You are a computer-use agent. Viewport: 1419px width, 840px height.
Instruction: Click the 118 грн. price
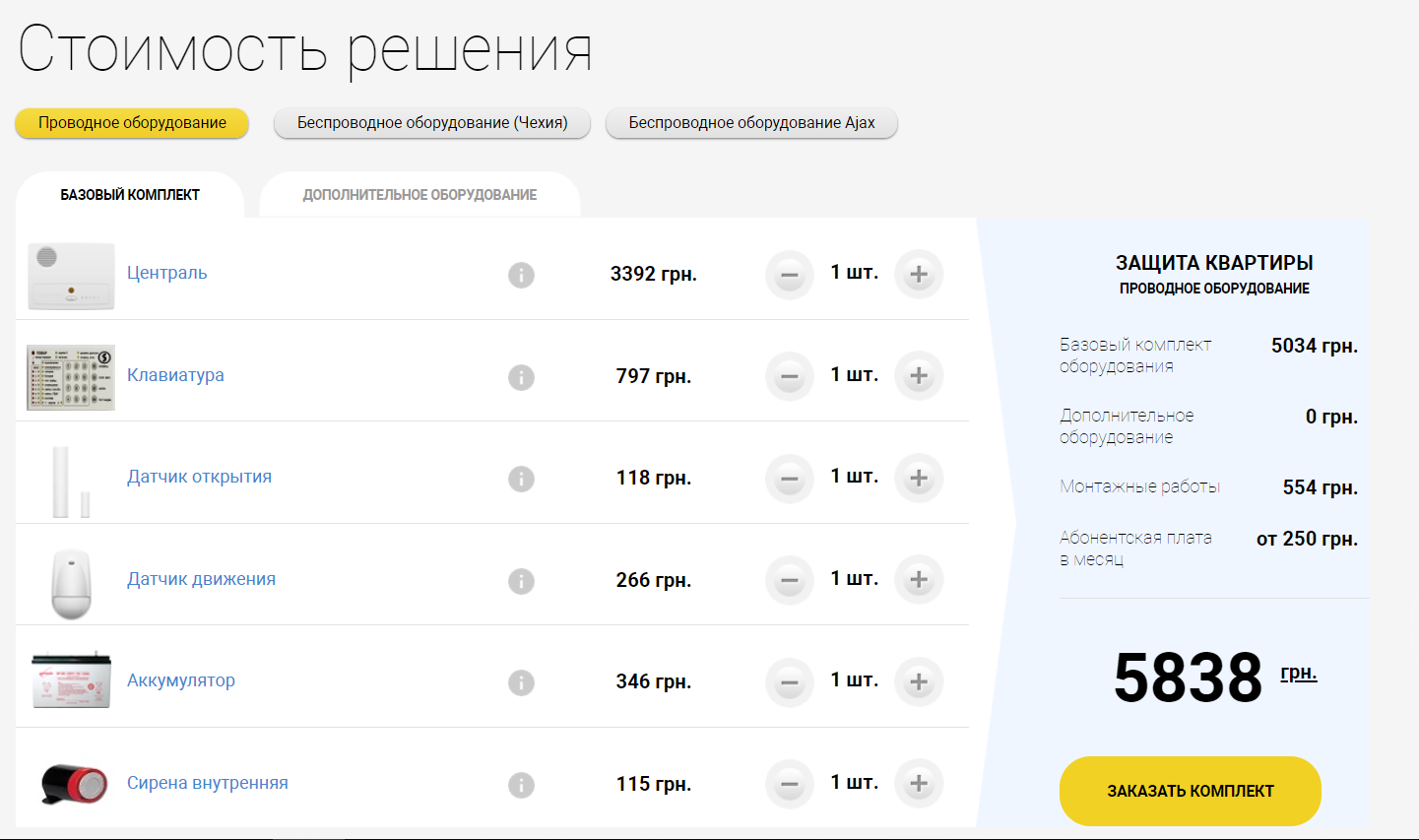(x=654, y=478)
